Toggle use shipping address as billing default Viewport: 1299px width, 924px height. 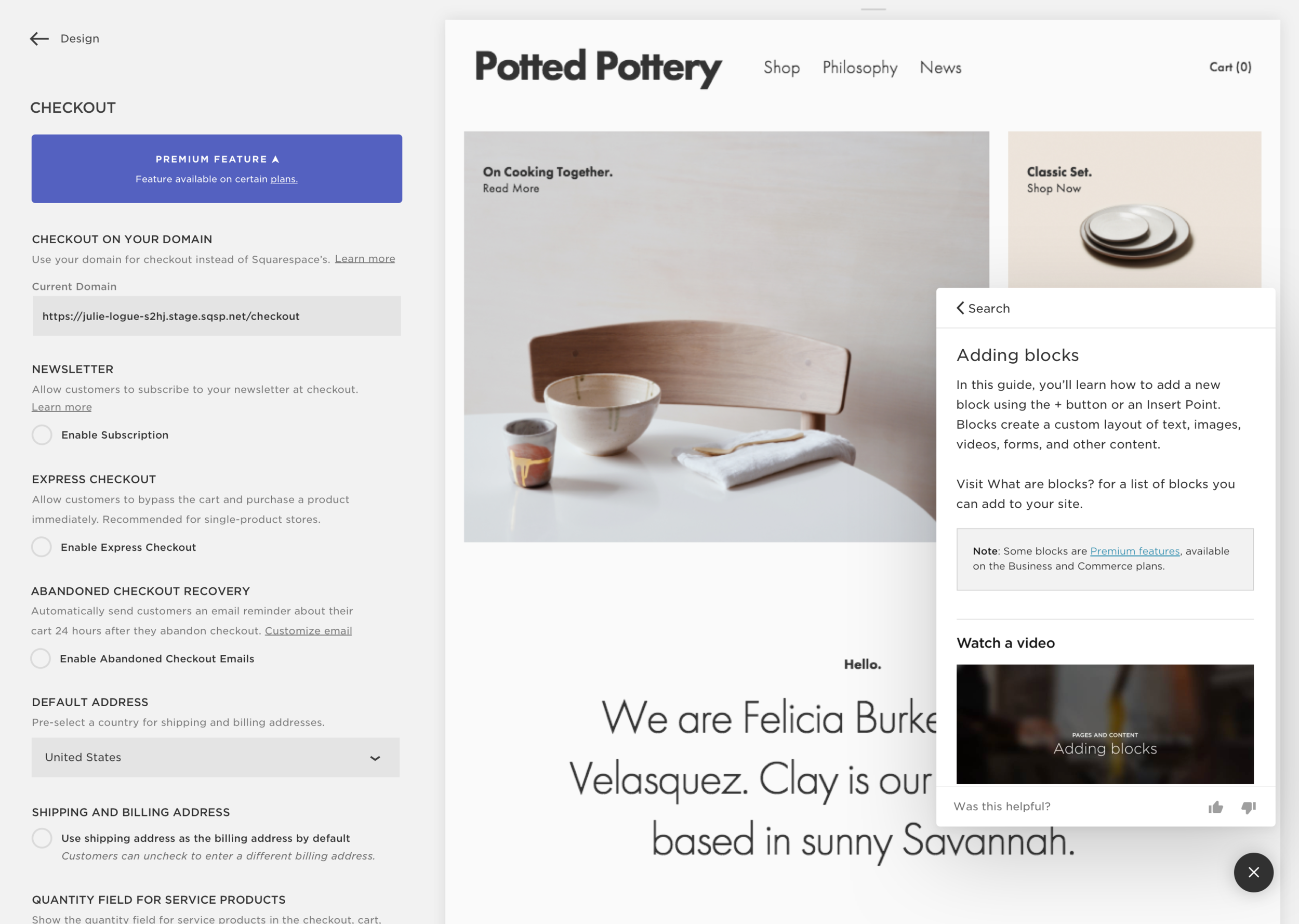click(x=42, y=838)
